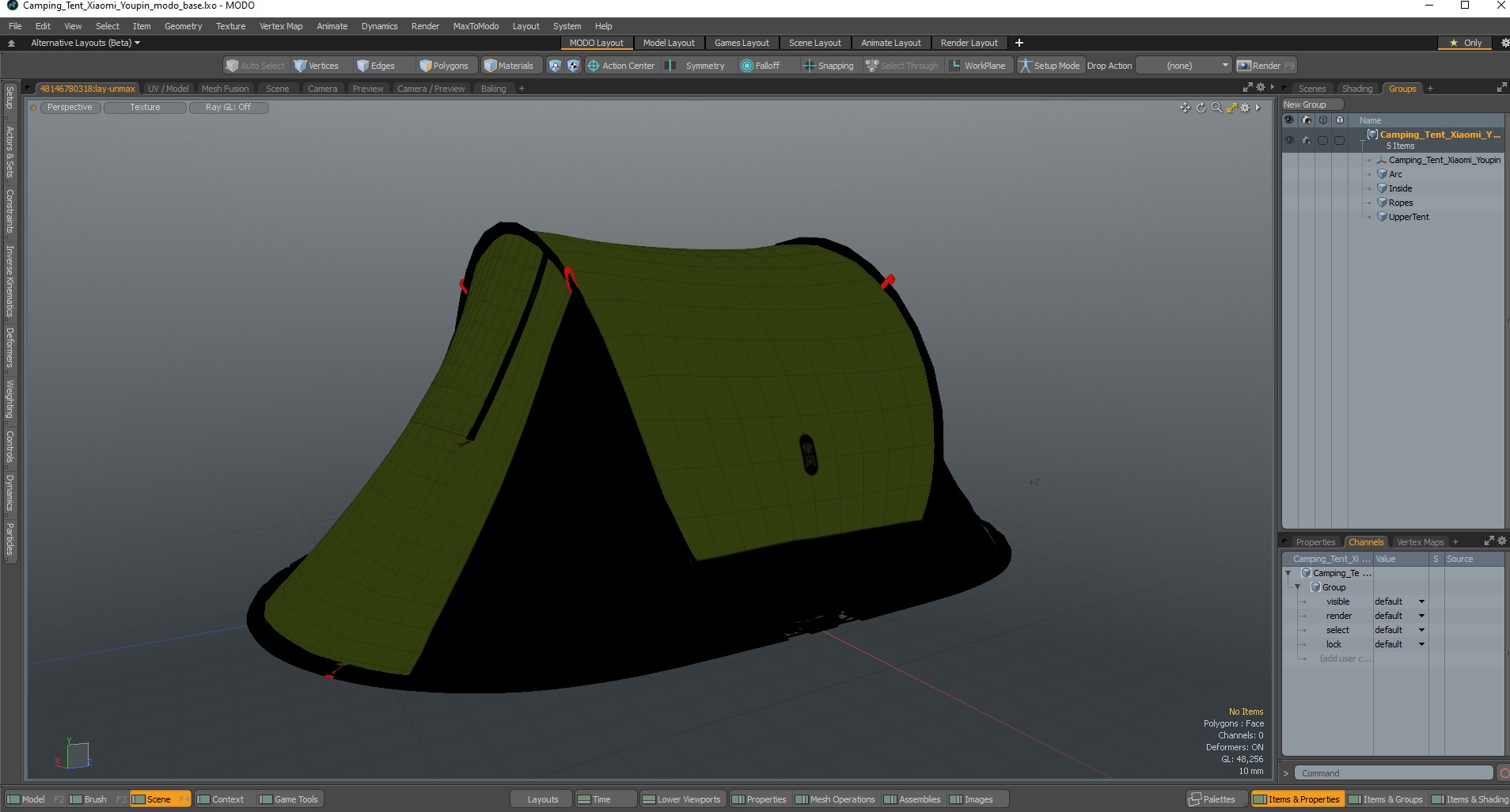Toggle the Only star button

click(1466, 43)
